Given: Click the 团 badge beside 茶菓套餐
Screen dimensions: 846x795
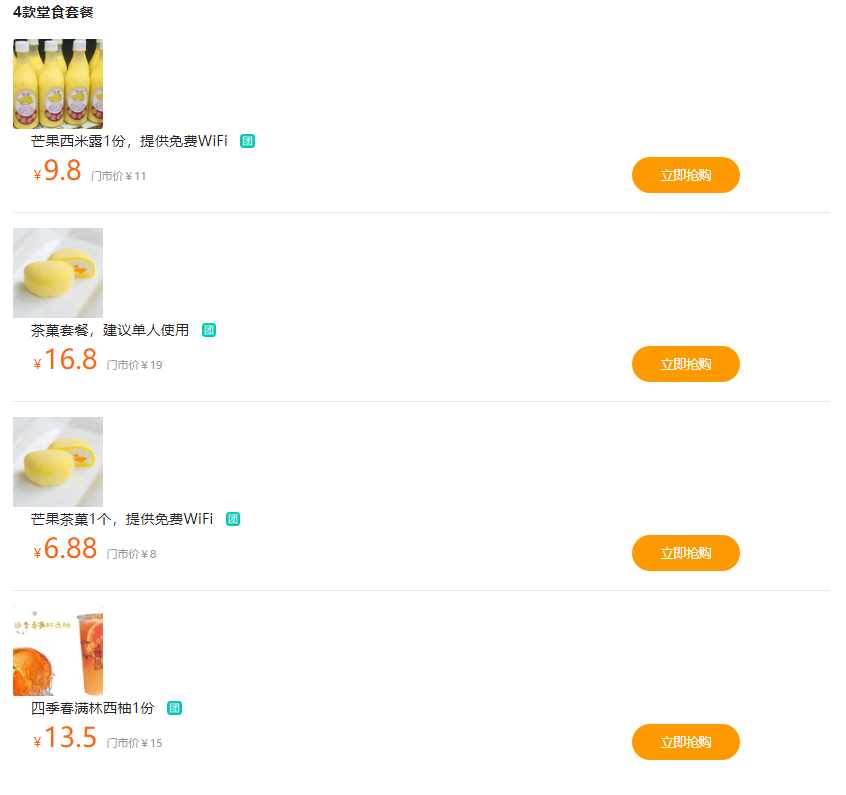Looking at the screenshot, I should point(209,330).
